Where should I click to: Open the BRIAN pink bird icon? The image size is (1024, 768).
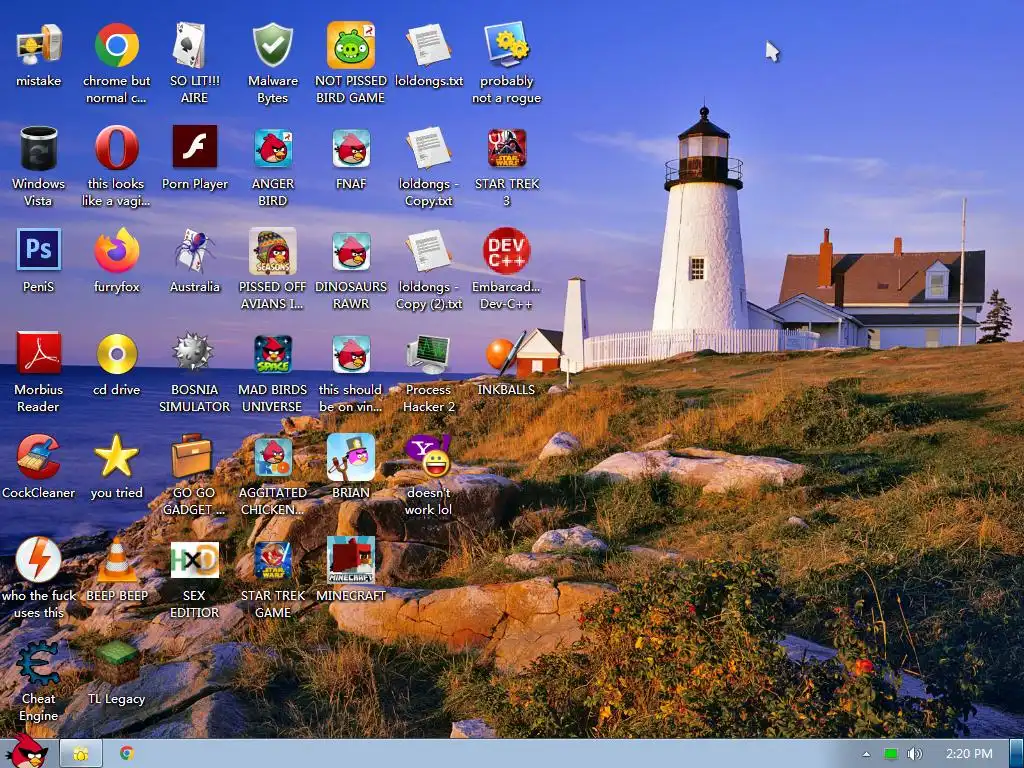(351, 457)
